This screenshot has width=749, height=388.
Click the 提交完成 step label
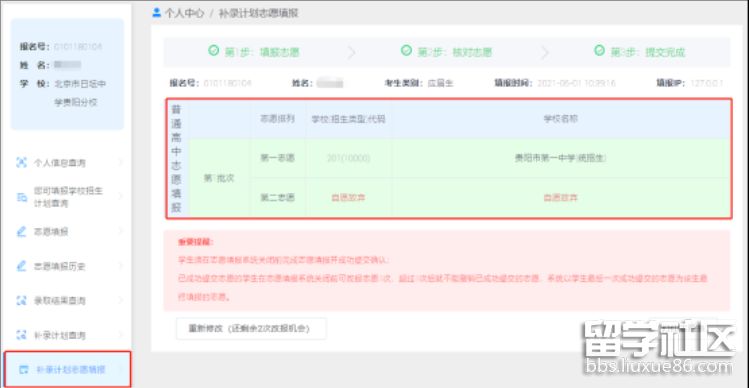tap(648, 52)
